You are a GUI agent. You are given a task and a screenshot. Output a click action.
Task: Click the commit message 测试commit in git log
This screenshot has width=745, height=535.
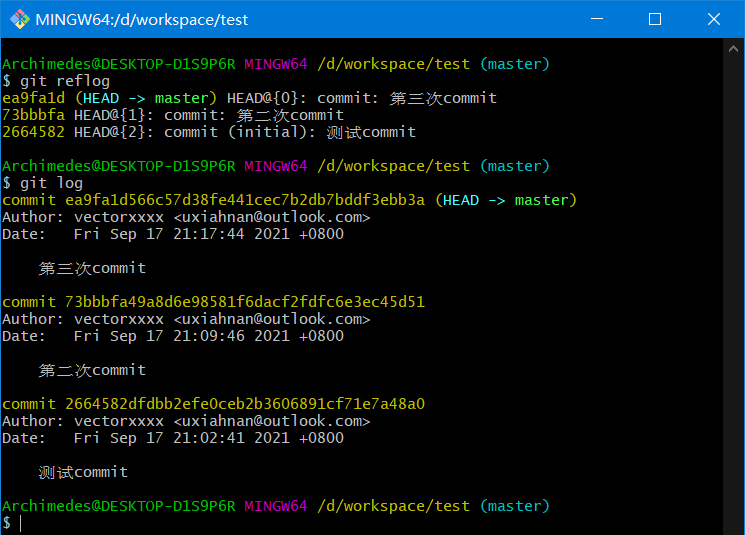pyautogui.click(x=83, y=472)
